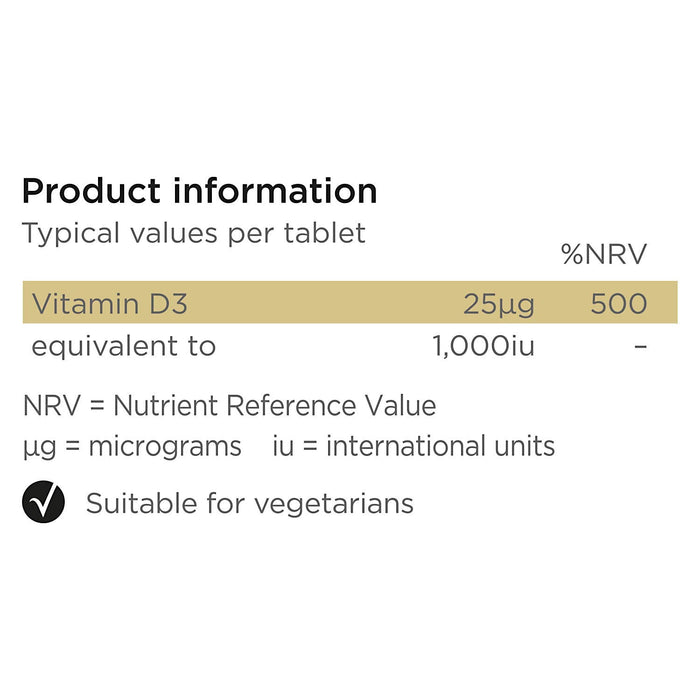Select the "Nutrient Reference Value" definition text

pyautogui.click(x=275, y=406)
